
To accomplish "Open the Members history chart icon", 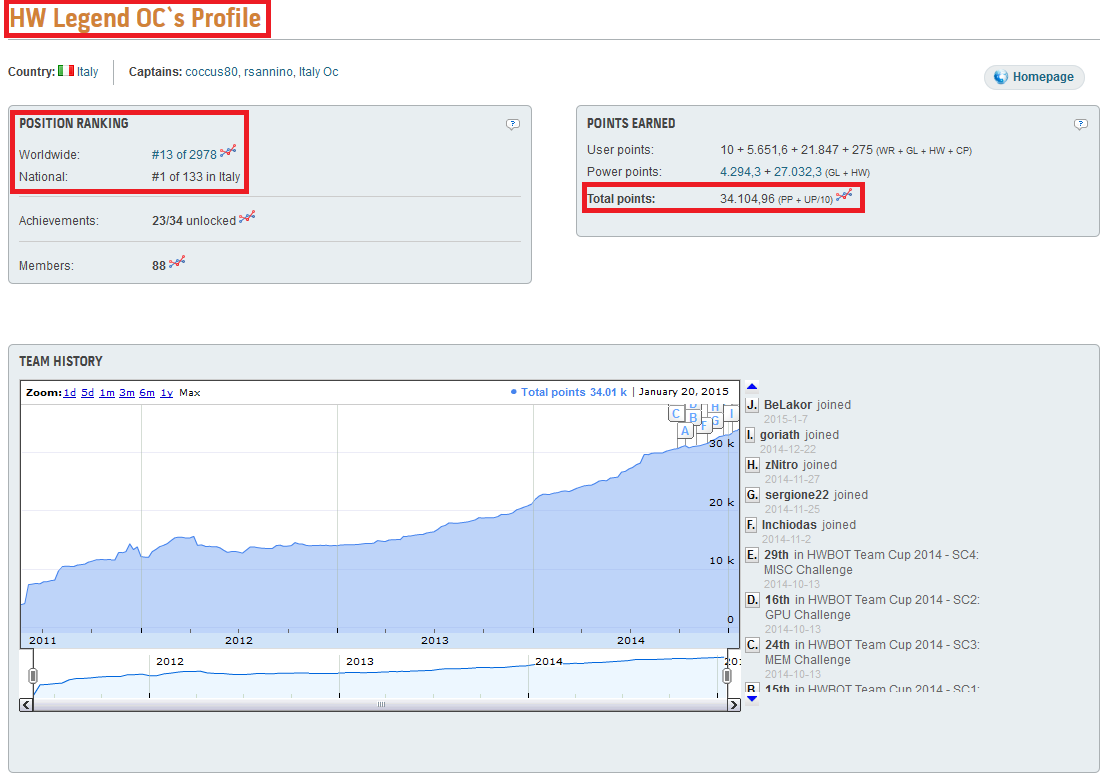I will (177, 262).
